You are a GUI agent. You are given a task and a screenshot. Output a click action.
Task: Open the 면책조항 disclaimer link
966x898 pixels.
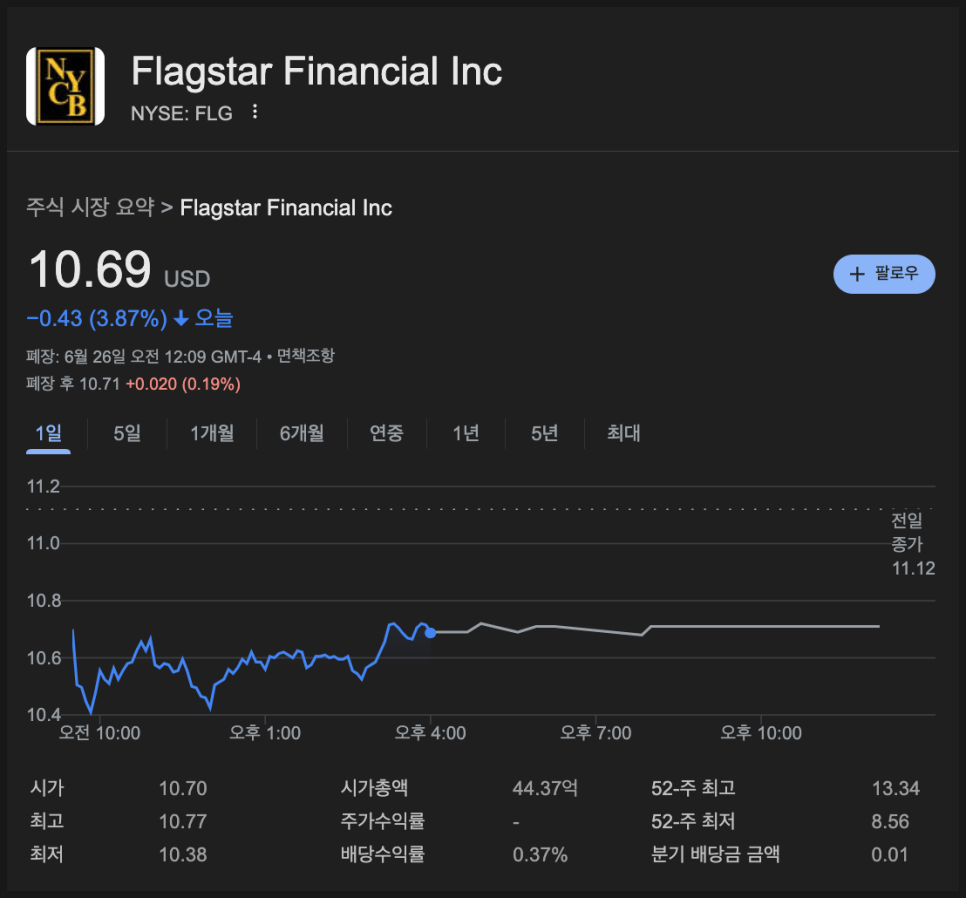(x=306, y=356)
